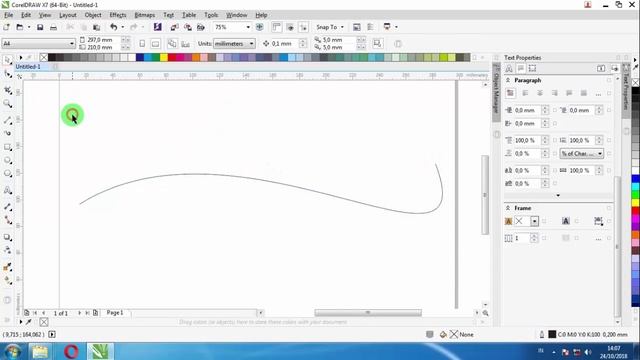Open Opera from the Windows taskbar
The width and height of the screenshot is (640, 360).
[x=71, y=351]
